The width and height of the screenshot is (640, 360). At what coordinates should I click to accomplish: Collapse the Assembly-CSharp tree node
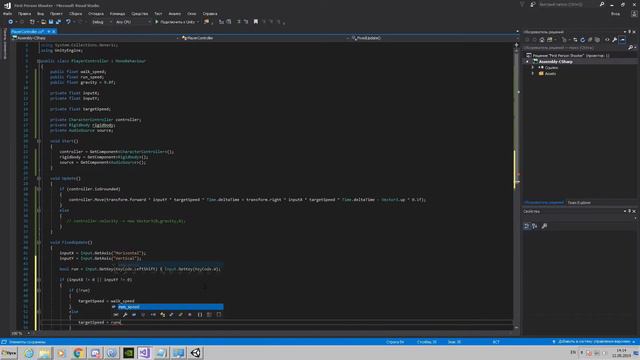pos(527,62)
